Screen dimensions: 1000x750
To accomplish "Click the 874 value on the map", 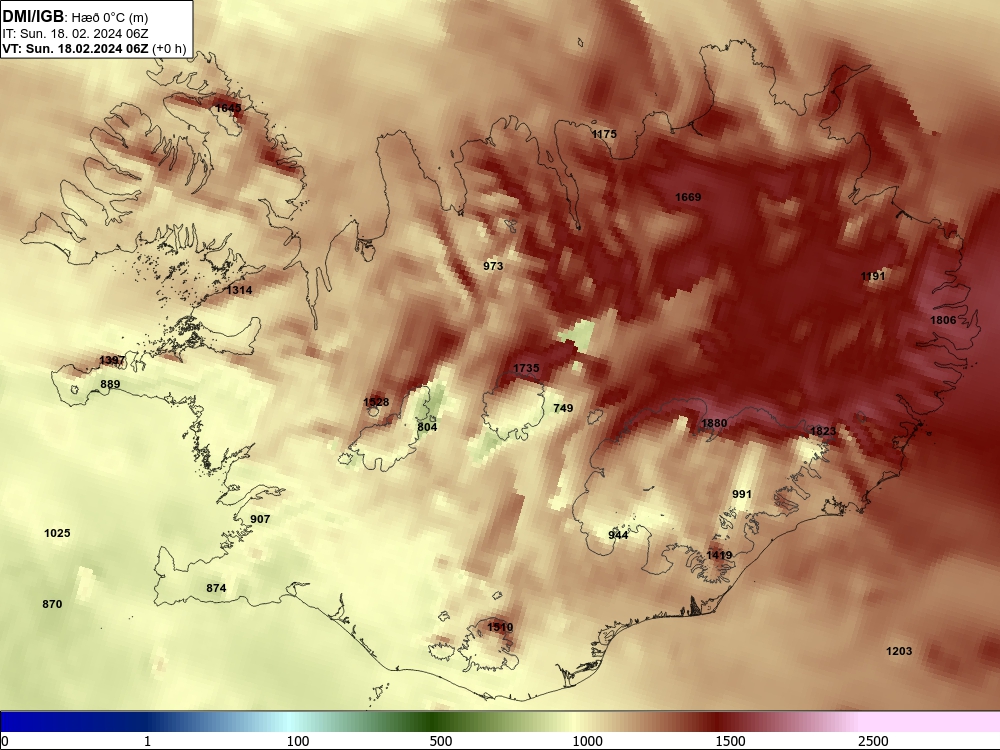I will point(216,588).
